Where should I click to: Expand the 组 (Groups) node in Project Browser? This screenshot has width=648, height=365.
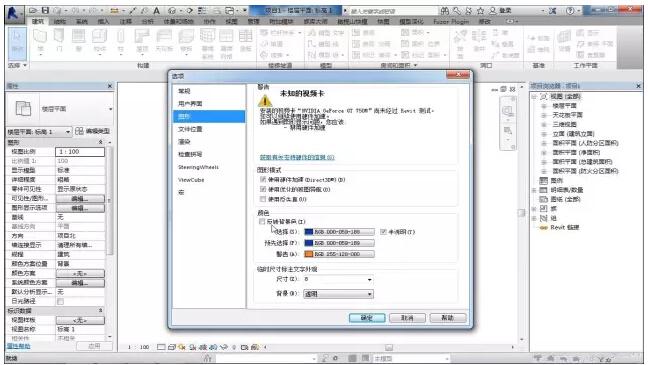(x=534, y=218)
